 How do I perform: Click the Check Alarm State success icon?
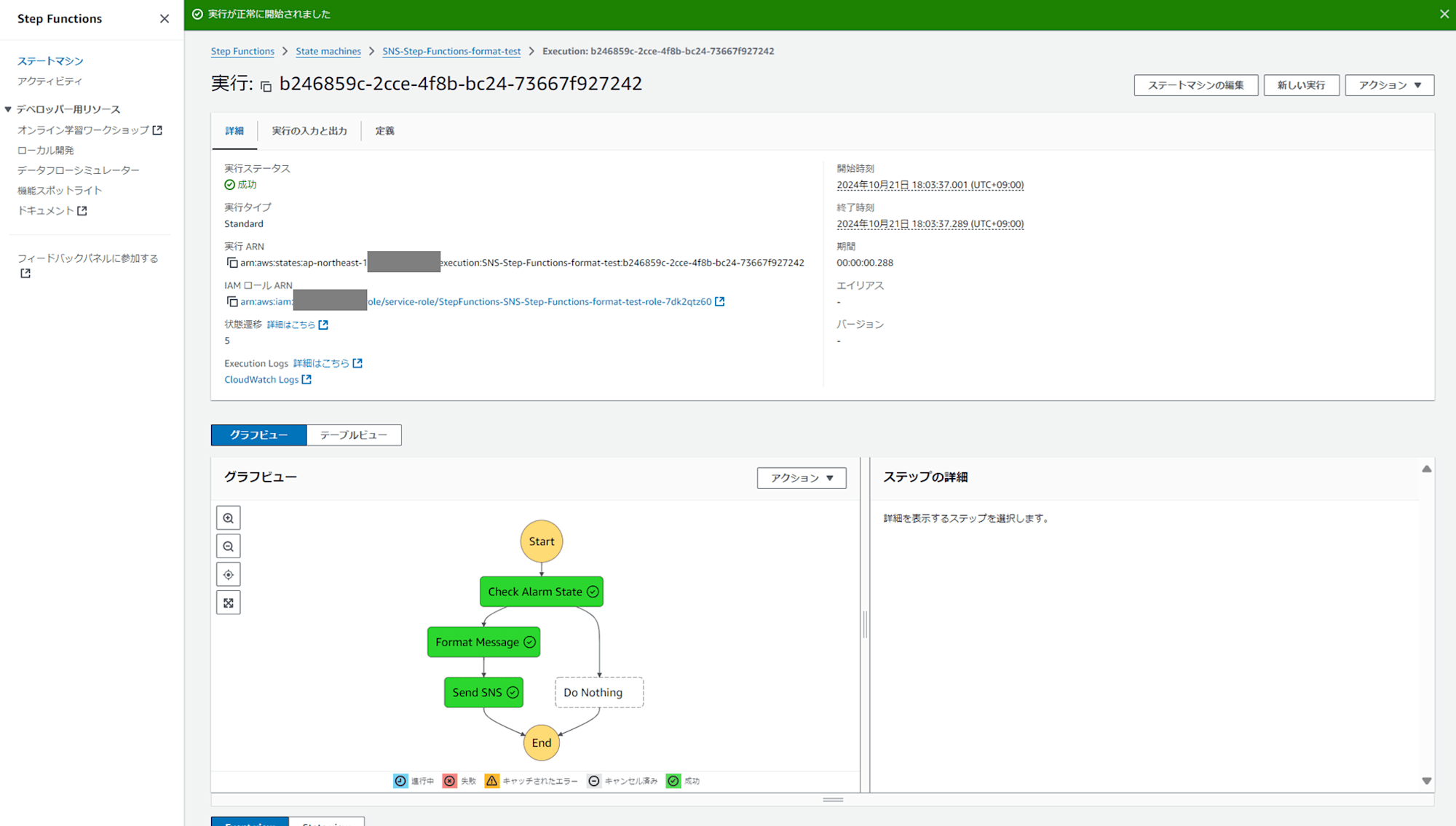pos(592,592)
